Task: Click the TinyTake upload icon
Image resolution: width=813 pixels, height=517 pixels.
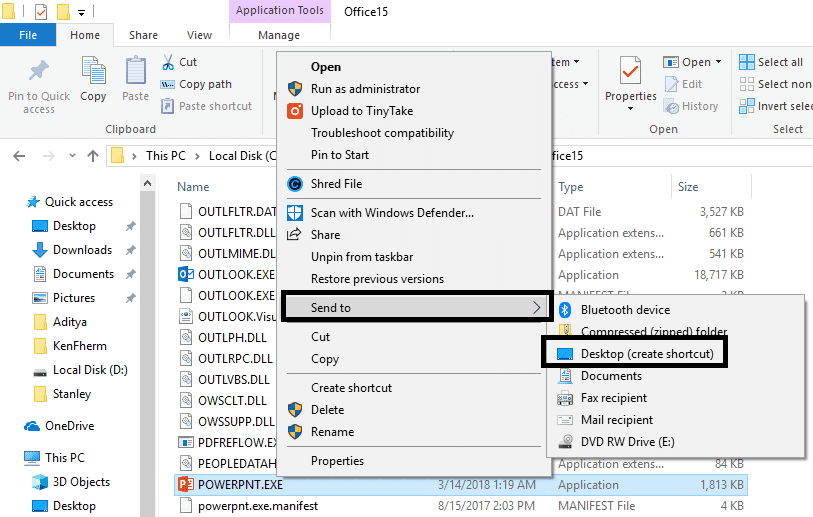Action: pyautogui.click(x=295, y=111)
